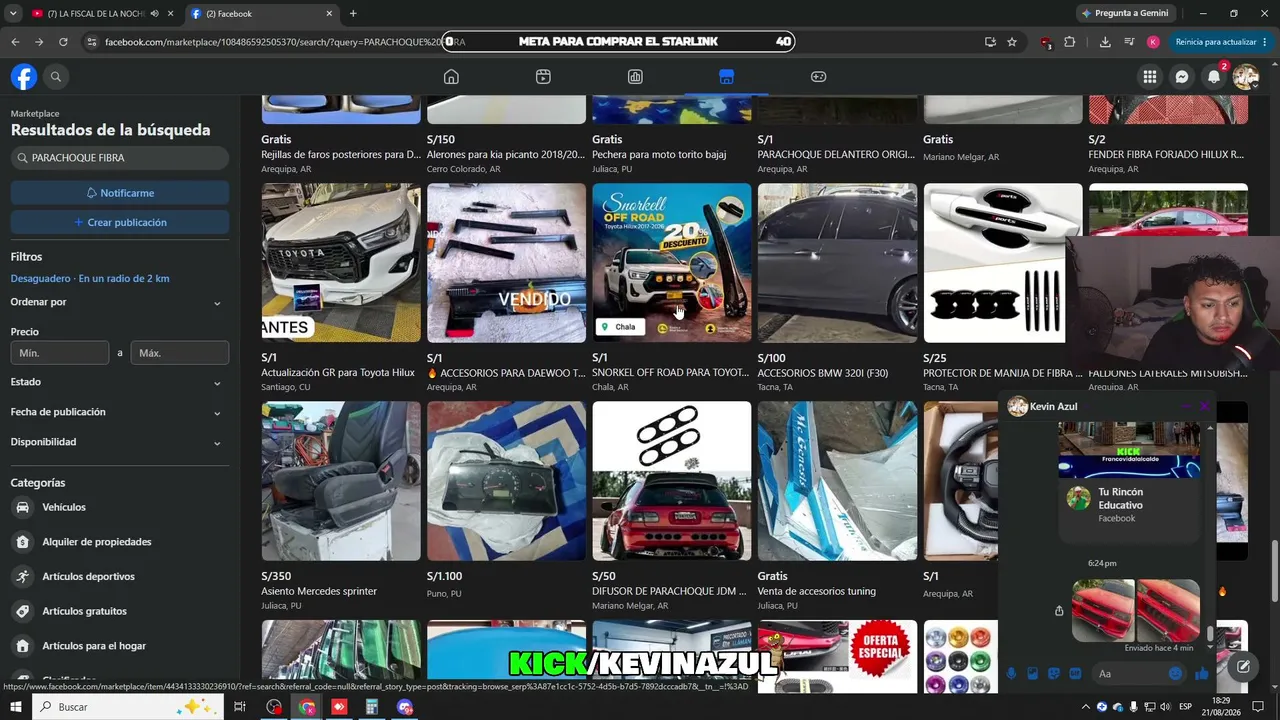1280x720 pixels.
Task: Click 'Pregunta a Gemini' button
Action: click(1125, 13)
